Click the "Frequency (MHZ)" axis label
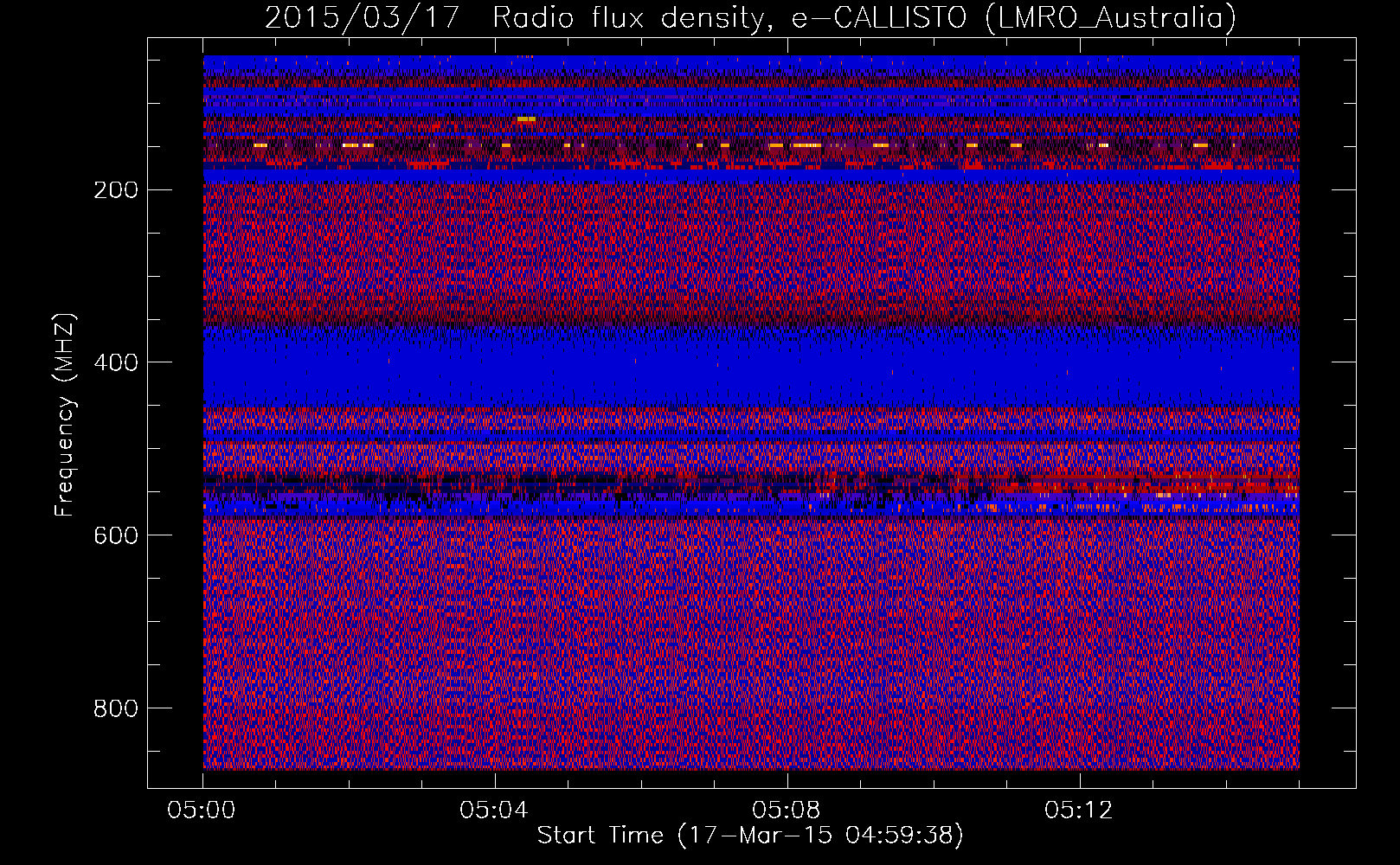 tap(65, 414)
